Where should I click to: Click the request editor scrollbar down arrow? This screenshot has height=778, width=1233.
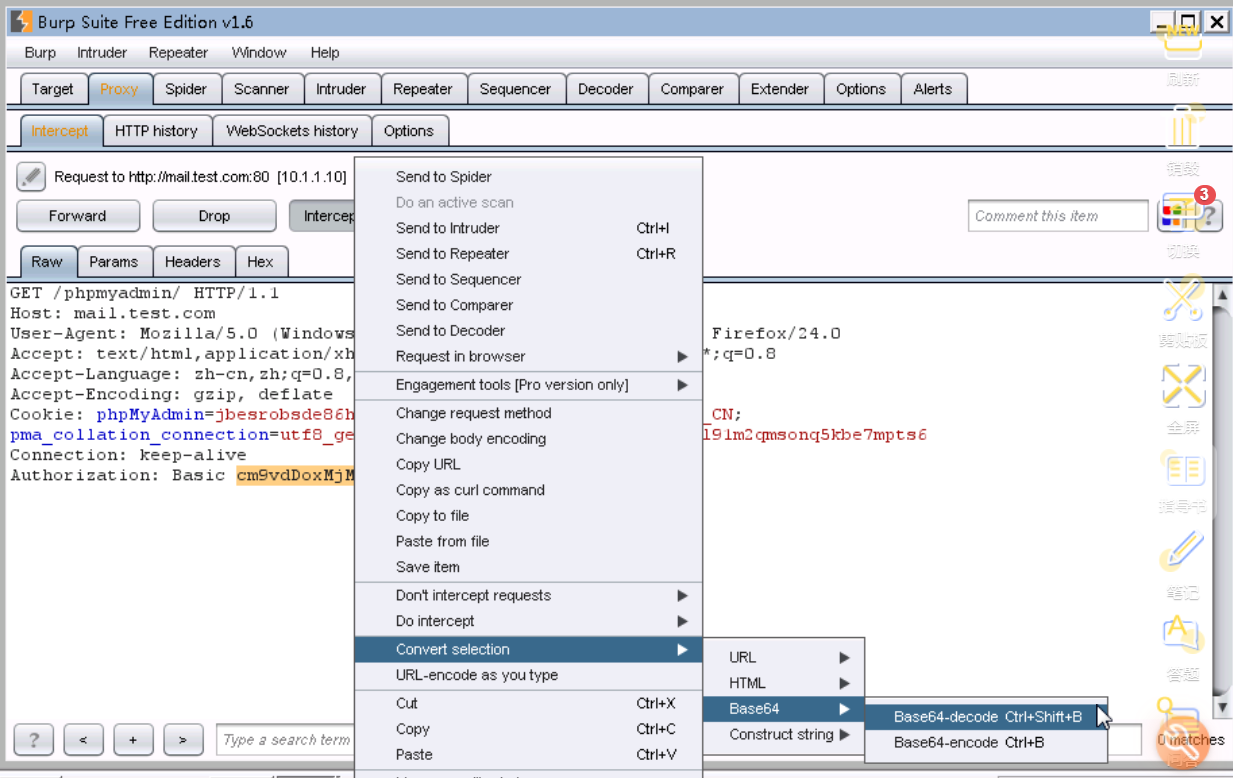(x=1221, y=707)
